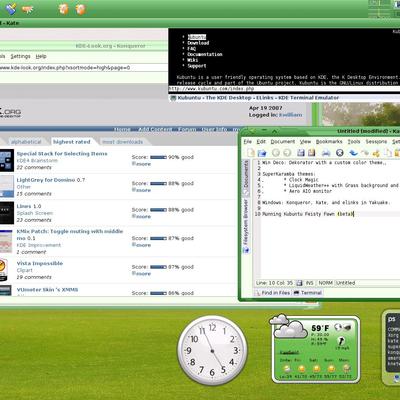The height and width of the screenshot is (400, 400).
Task: Open the Special Stack for Selecting Items link
Action: [62, 154]
